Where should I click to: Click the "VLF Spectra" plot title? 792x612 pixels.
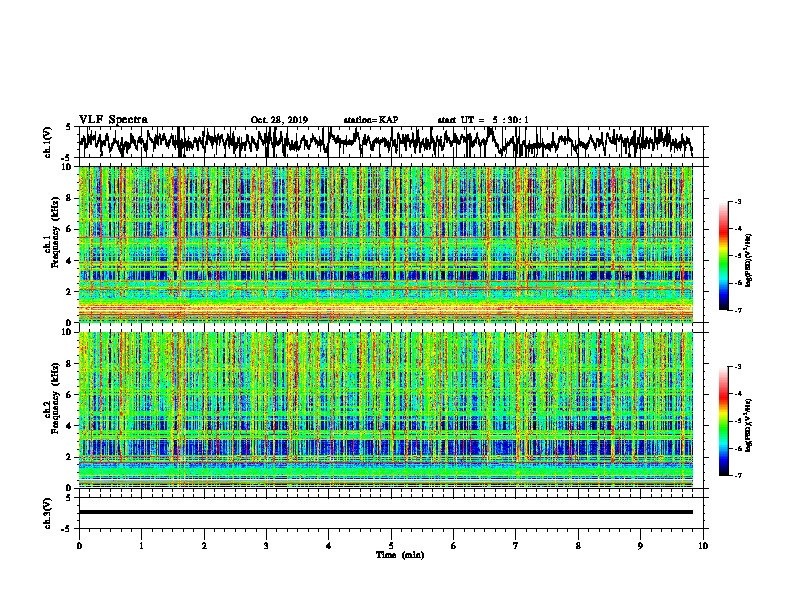(x=113, y=119)
